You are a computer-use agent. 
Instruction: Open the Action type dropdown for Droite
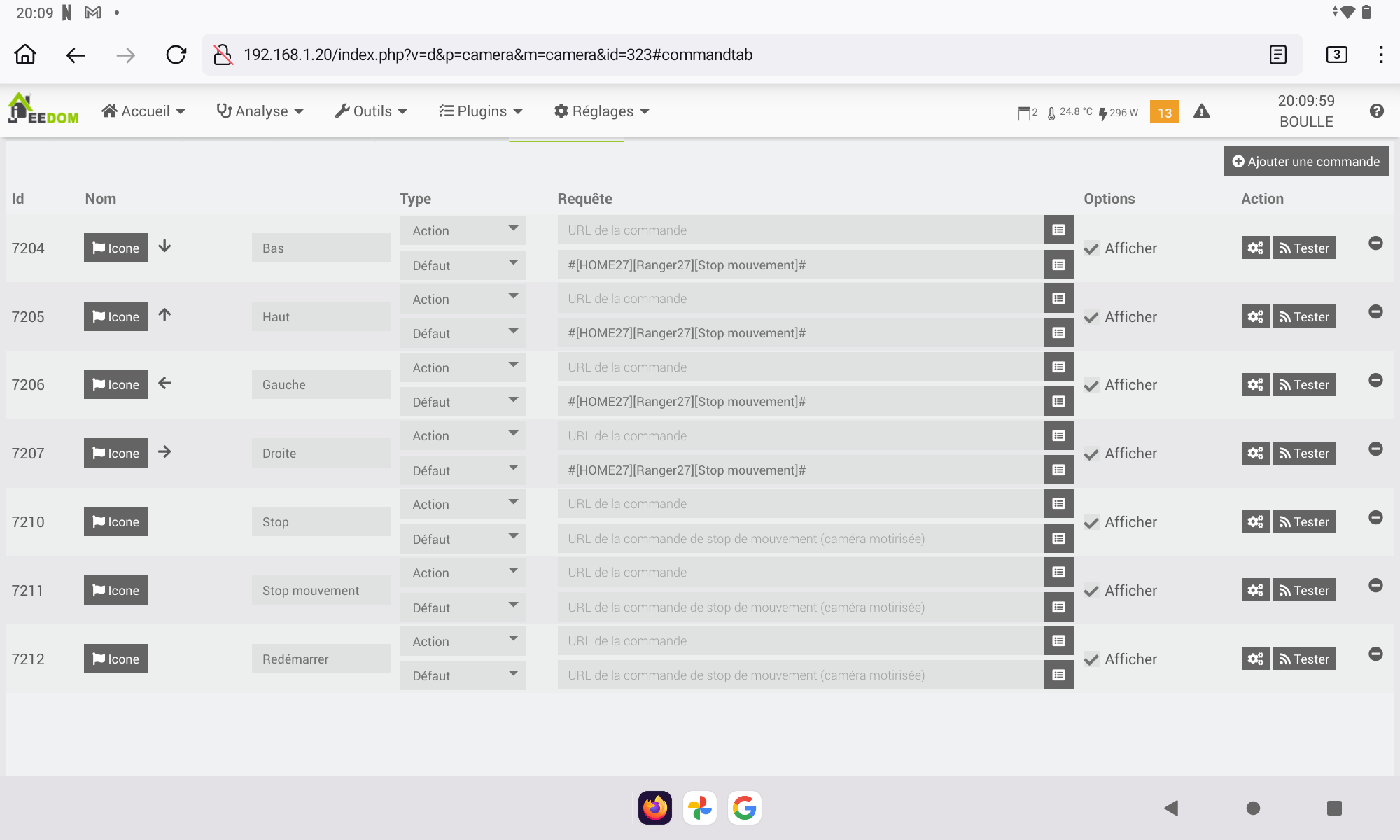463,435
